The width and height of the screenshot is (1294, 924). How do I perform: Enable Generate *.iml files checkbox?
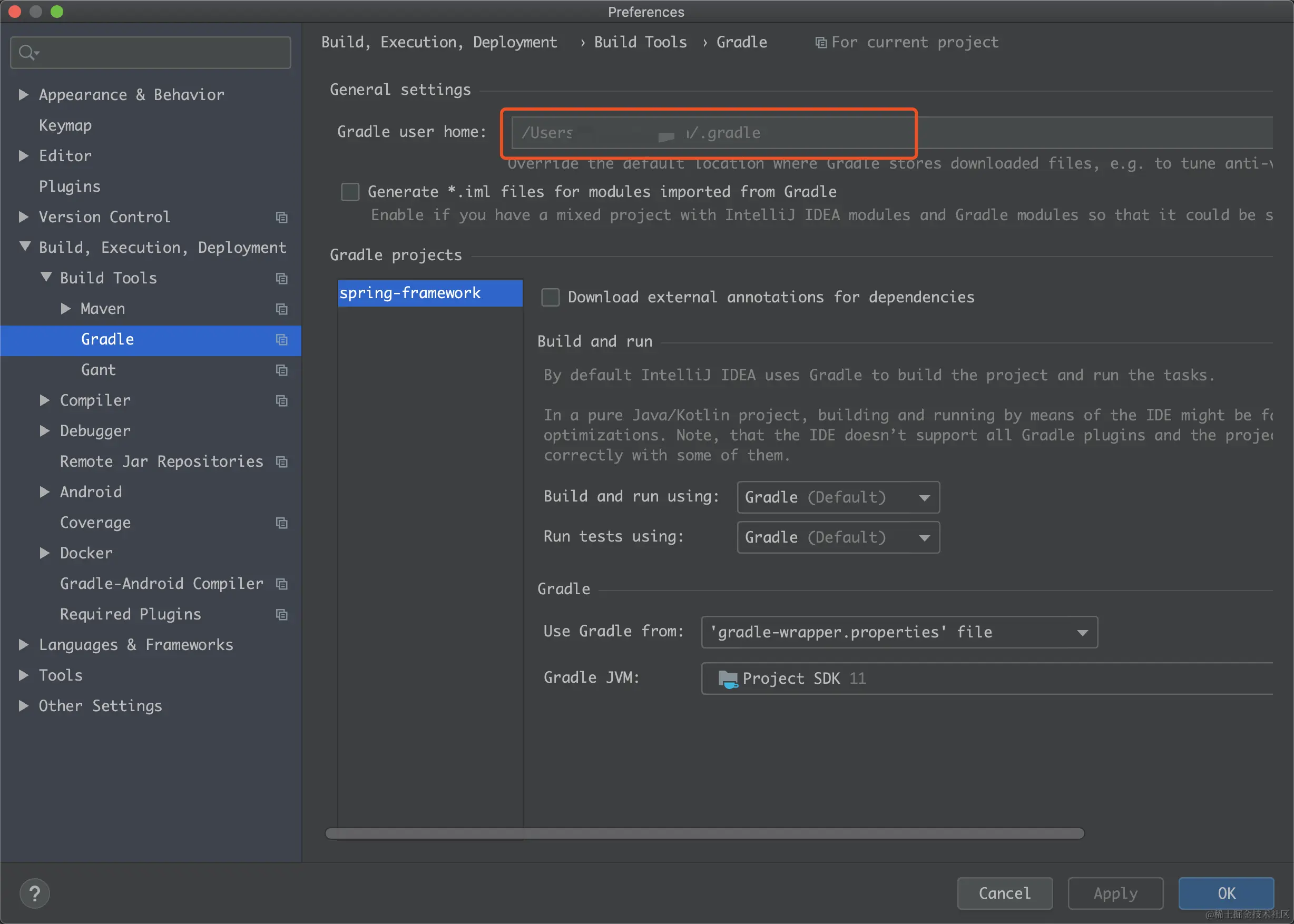coord(350,192)
